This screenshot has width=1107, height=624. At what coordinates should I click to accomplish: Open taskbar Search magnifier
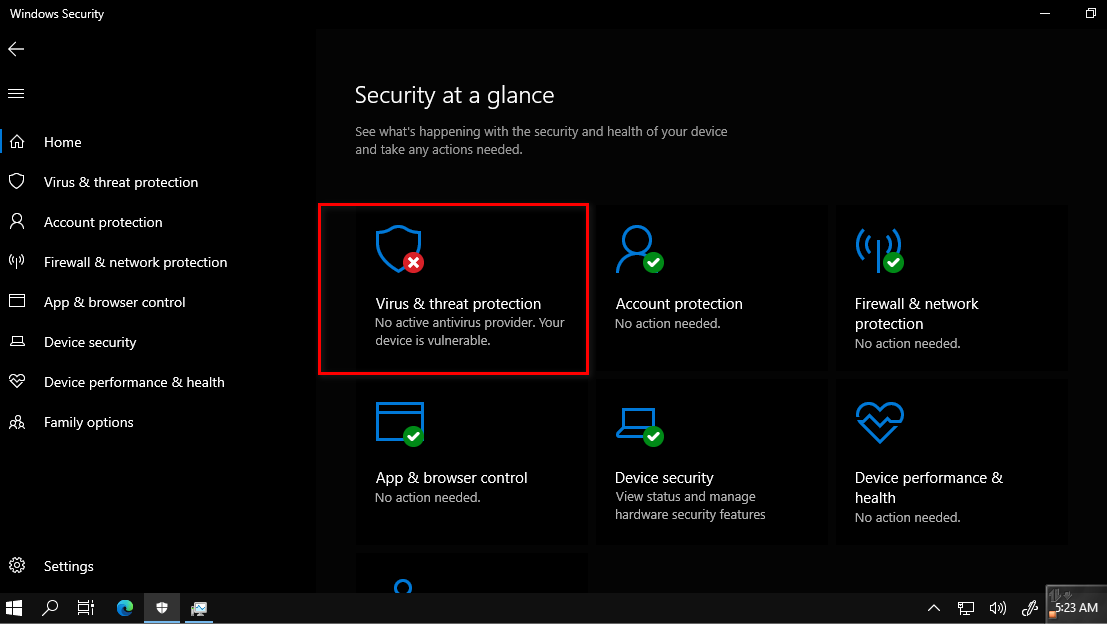(x=50, y=608)
